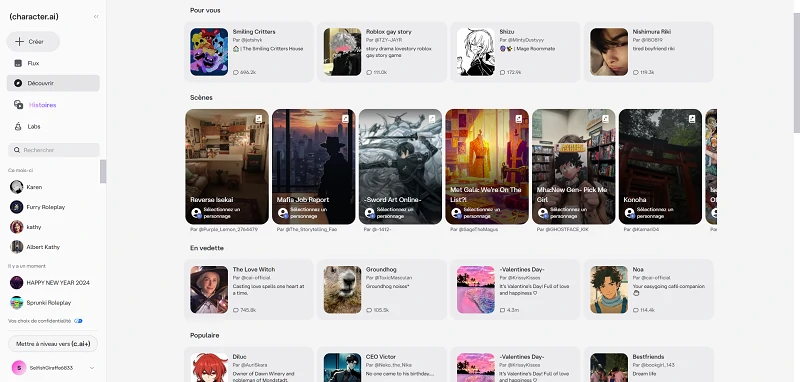Click the Flux feed icon
The width and height of the screenshot is (800, 382).
pyautogui.click(x=18, y=63)
